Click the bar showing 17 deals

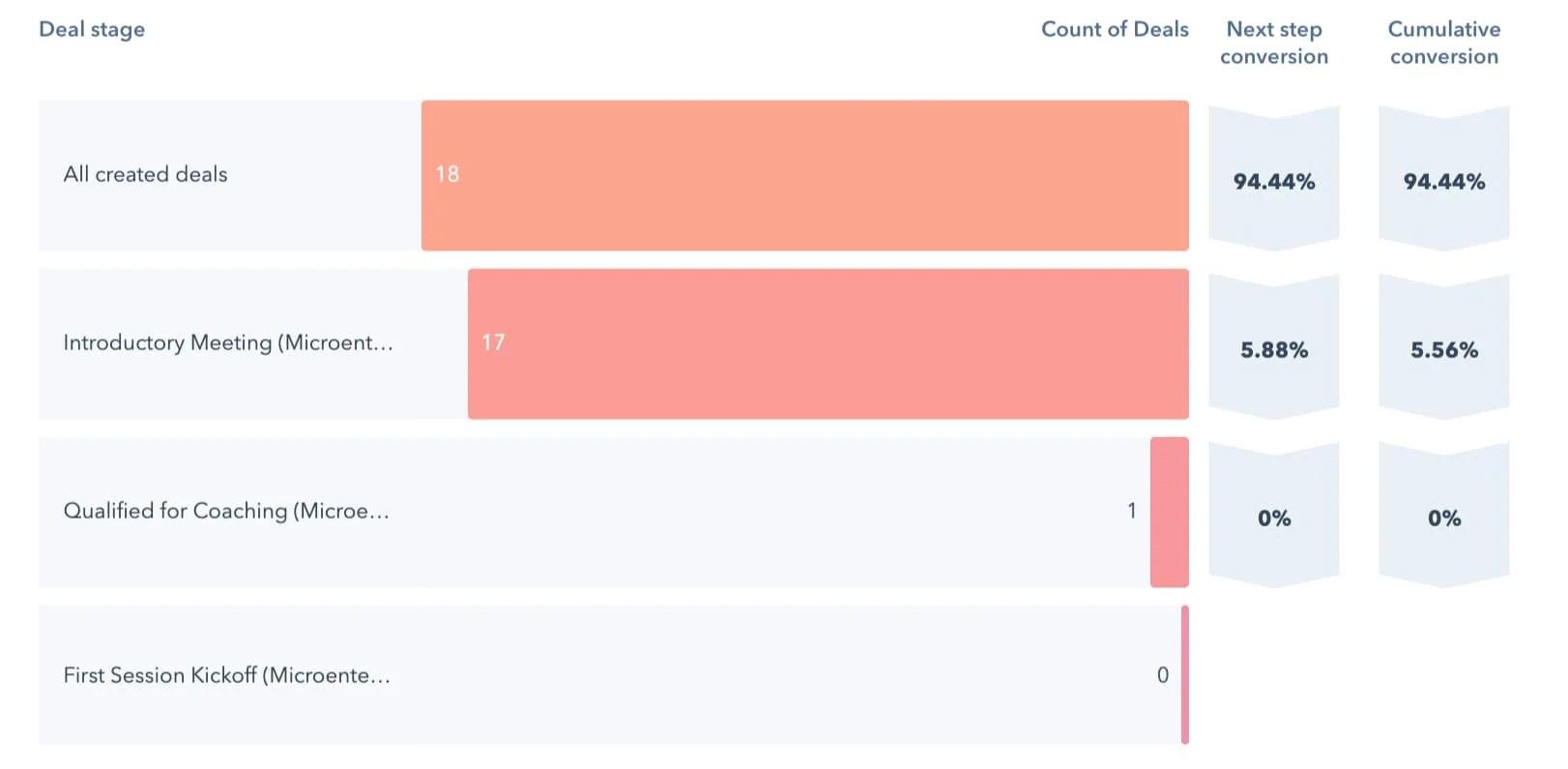(828, 343)
